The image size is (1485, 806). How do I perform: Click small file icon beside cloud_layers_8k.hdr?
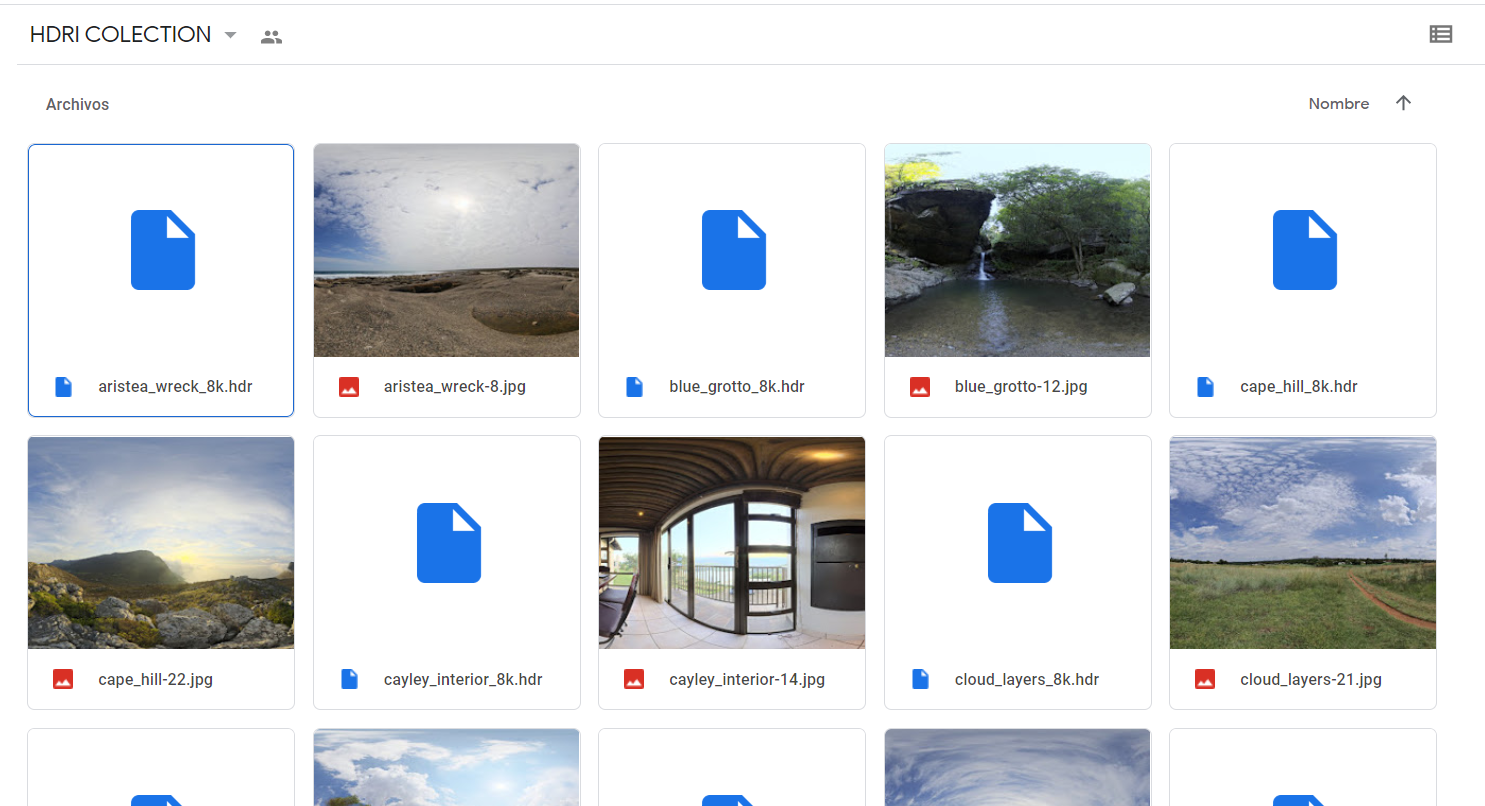coord(920,680)
